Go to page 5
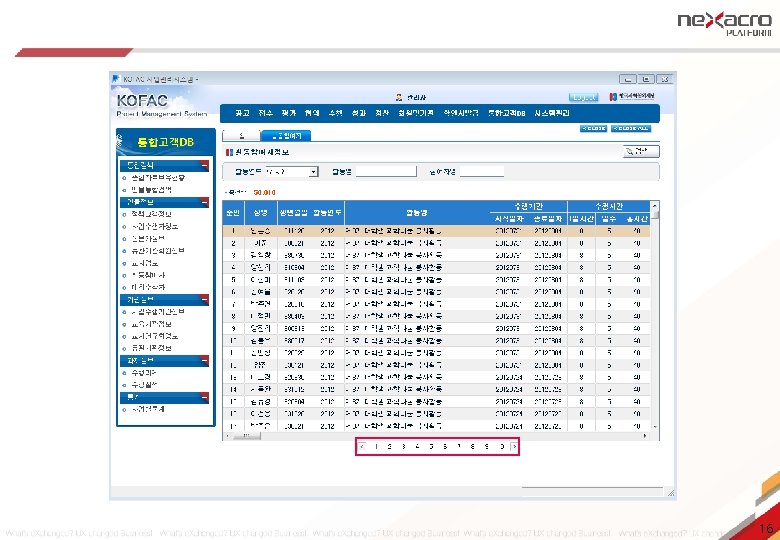Image resolution: width=780 pixels, height=540 pixels. (431, 447)
